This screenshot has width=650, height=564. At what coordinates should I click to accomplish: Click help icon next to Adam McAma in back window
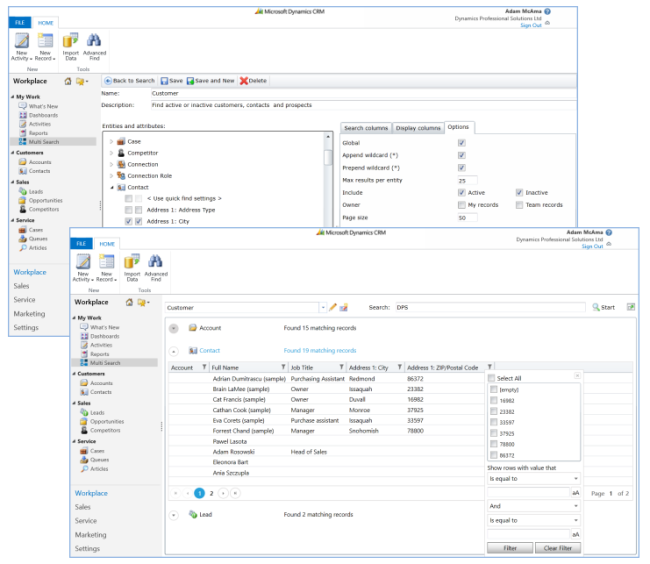point(547,12)
